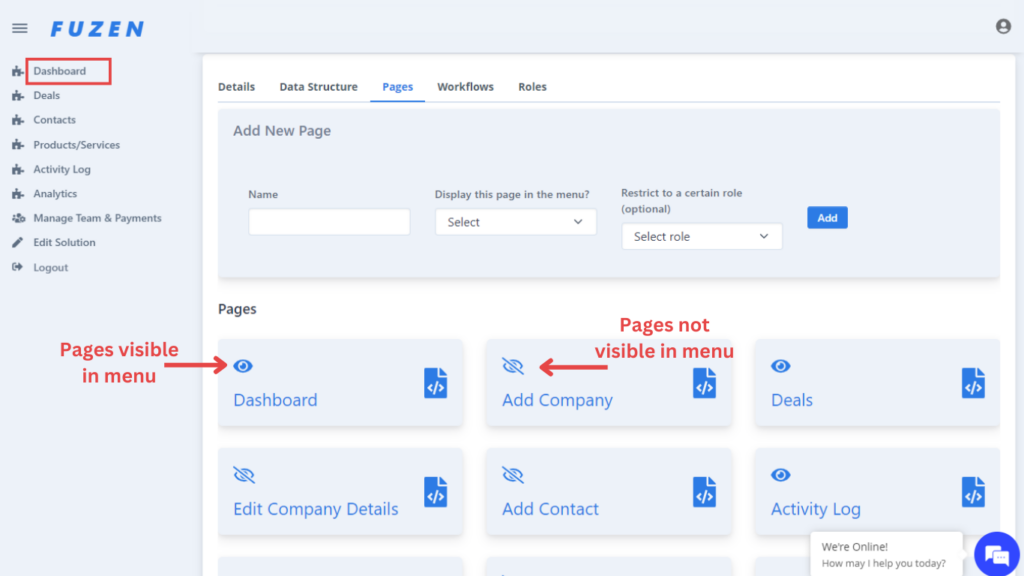This screenshot has height=576, width=1024.
Task: Switch to the Workflows tab
Action: point(466,87)
